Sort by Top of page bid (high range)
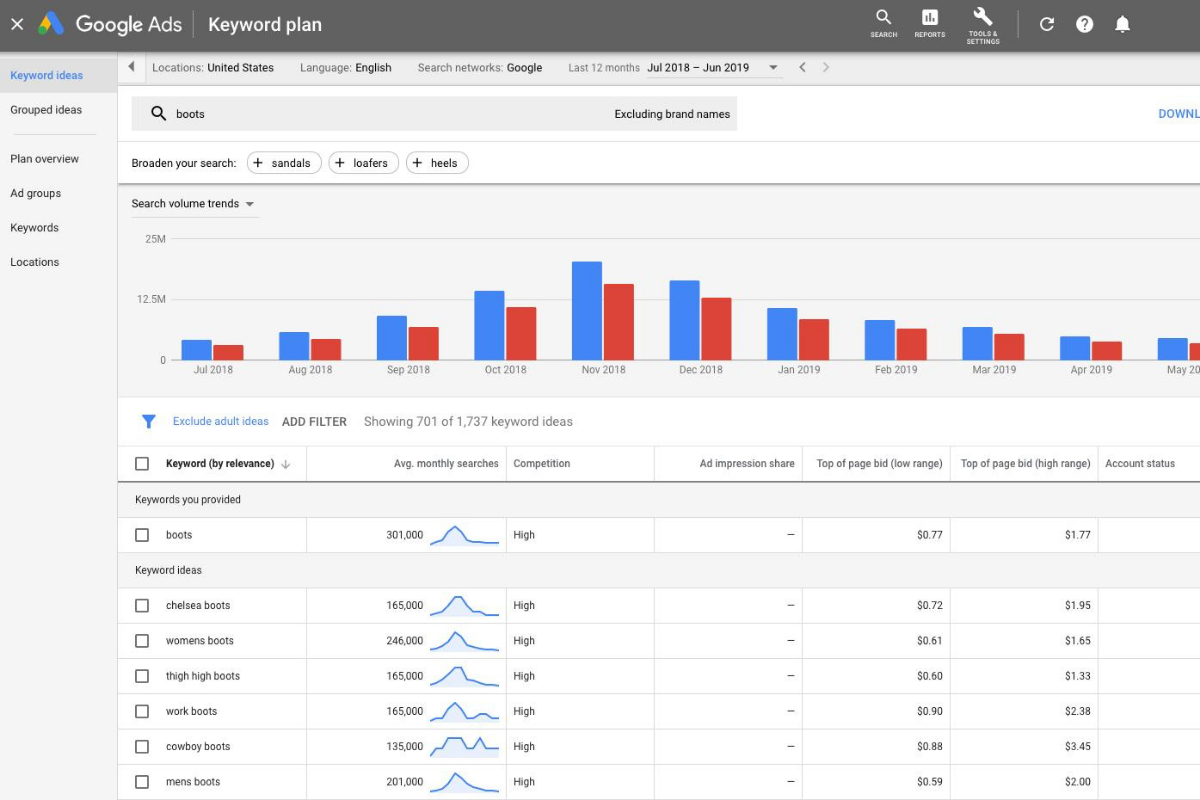The height and width of the screenshot is (800, 1200). pyautogui.click(x=1026, y=464)
